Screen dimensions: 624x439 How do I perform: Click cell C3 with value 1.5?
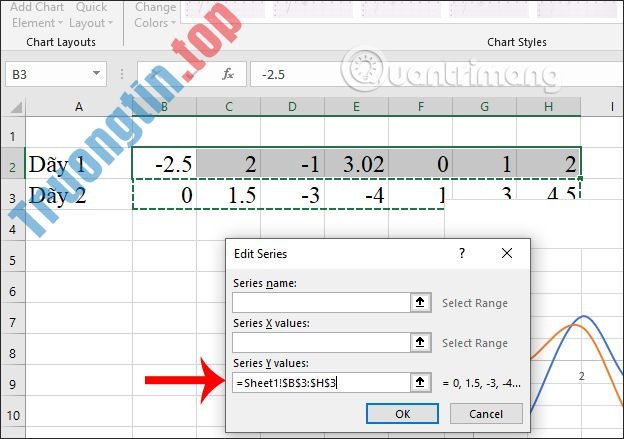tap(228, 195)
